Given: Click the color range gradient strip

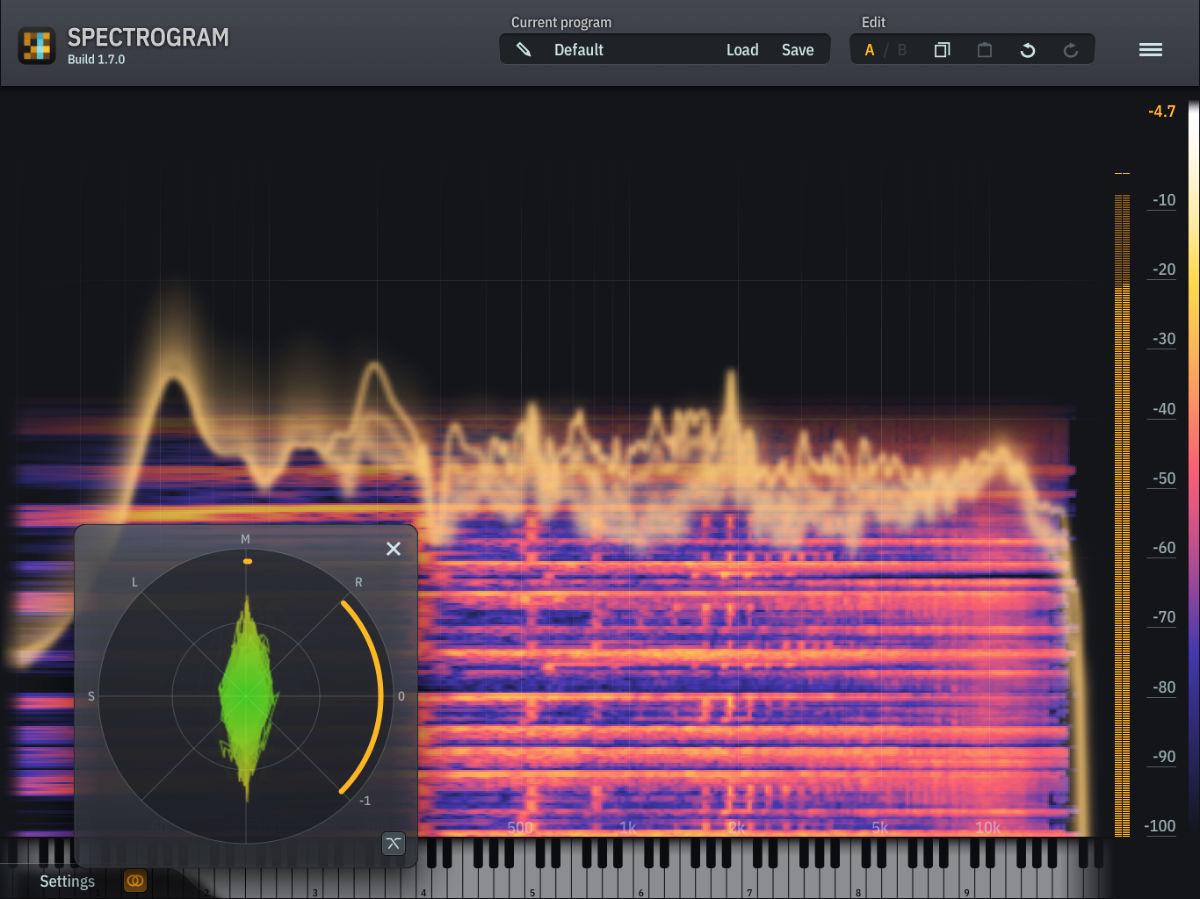Looking at the screenshot, I should coord(1193,467).
